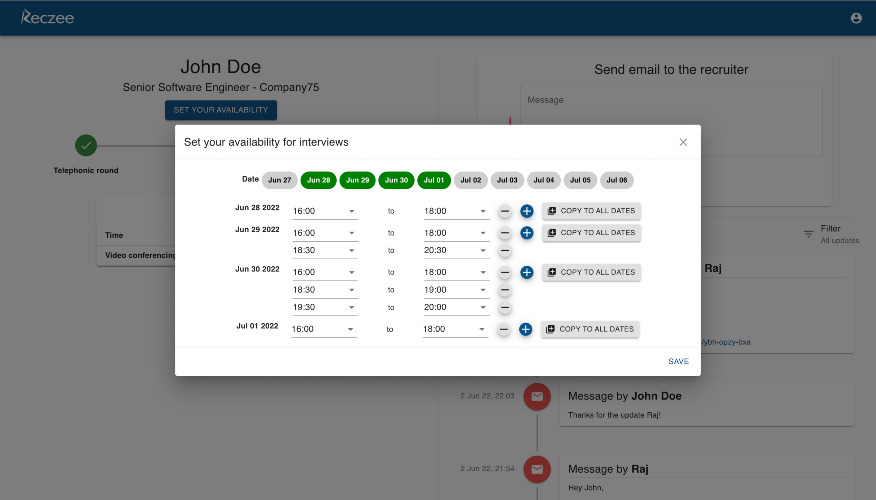Copy Jul 01 slots to all dates
Viewport: 876px width, 500px height.
coord(590,329)
